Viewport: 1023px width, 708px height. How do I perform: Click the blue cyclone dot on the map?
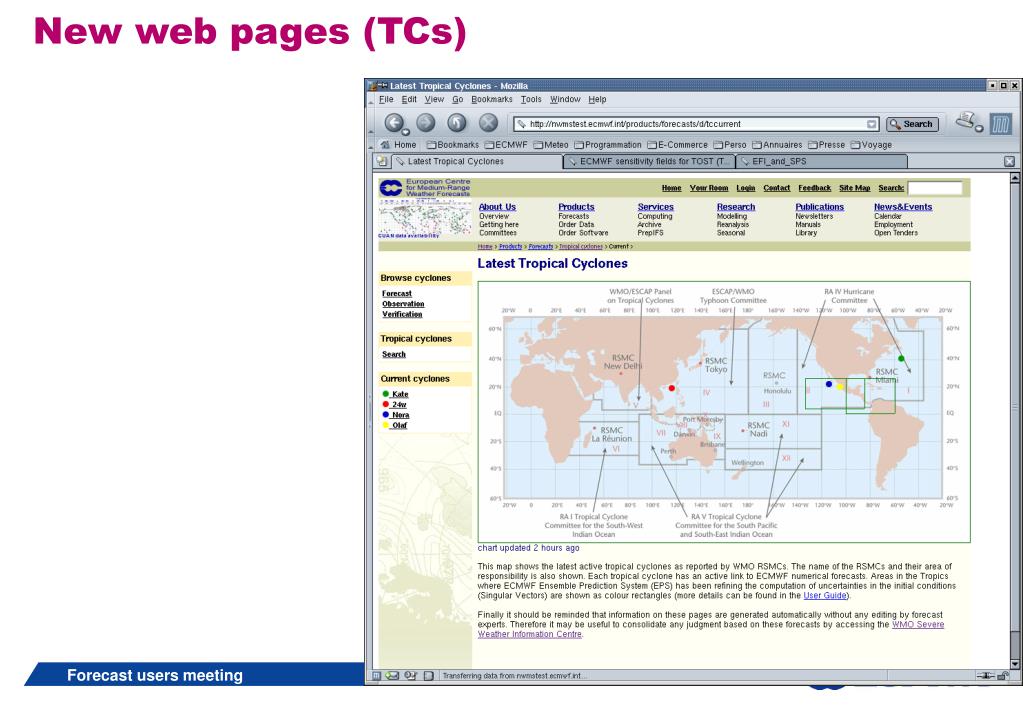click(x=829, y=384)
